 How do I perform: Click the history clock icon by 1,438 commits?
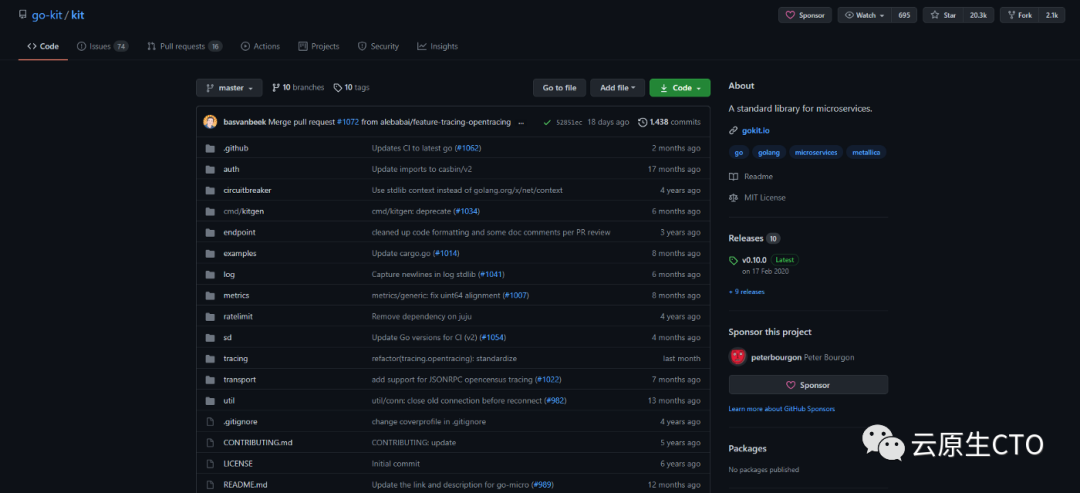tap(643, 123)
